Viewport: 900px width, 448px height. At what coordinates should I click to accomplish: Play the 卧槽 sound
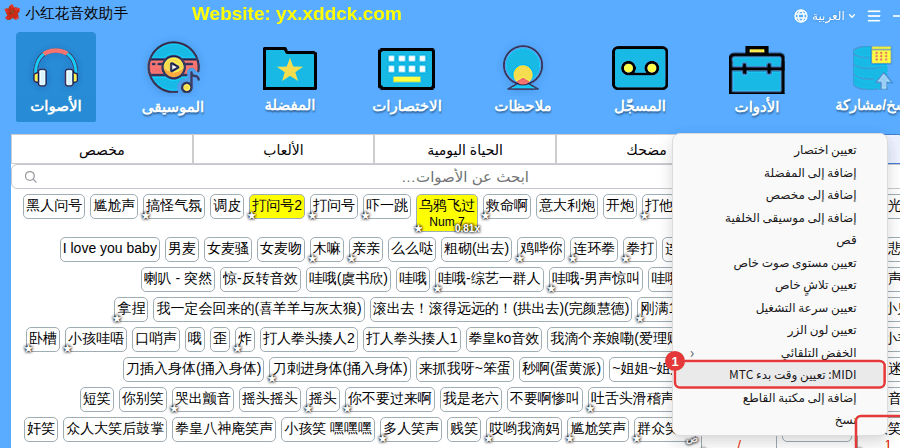[43, 338]
